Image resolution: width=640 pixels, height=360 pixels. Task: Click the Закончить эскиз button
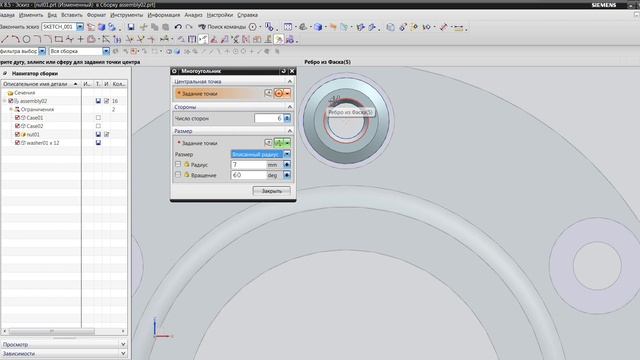click(19, 27)
